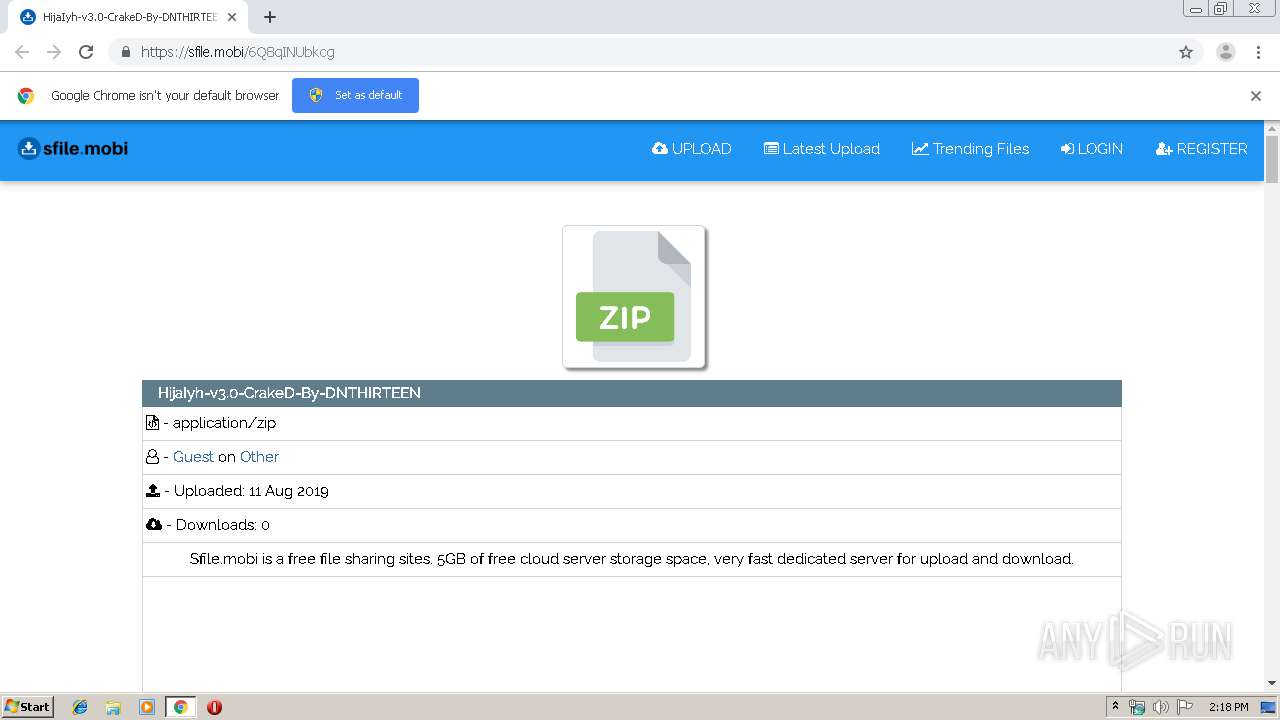Click the Hijalyh-v3.0-CrakeD-By-DNTHIRTEEN file title
Image resolution: width=1280 pixels, height=720 pixels.
click(289, 393)
